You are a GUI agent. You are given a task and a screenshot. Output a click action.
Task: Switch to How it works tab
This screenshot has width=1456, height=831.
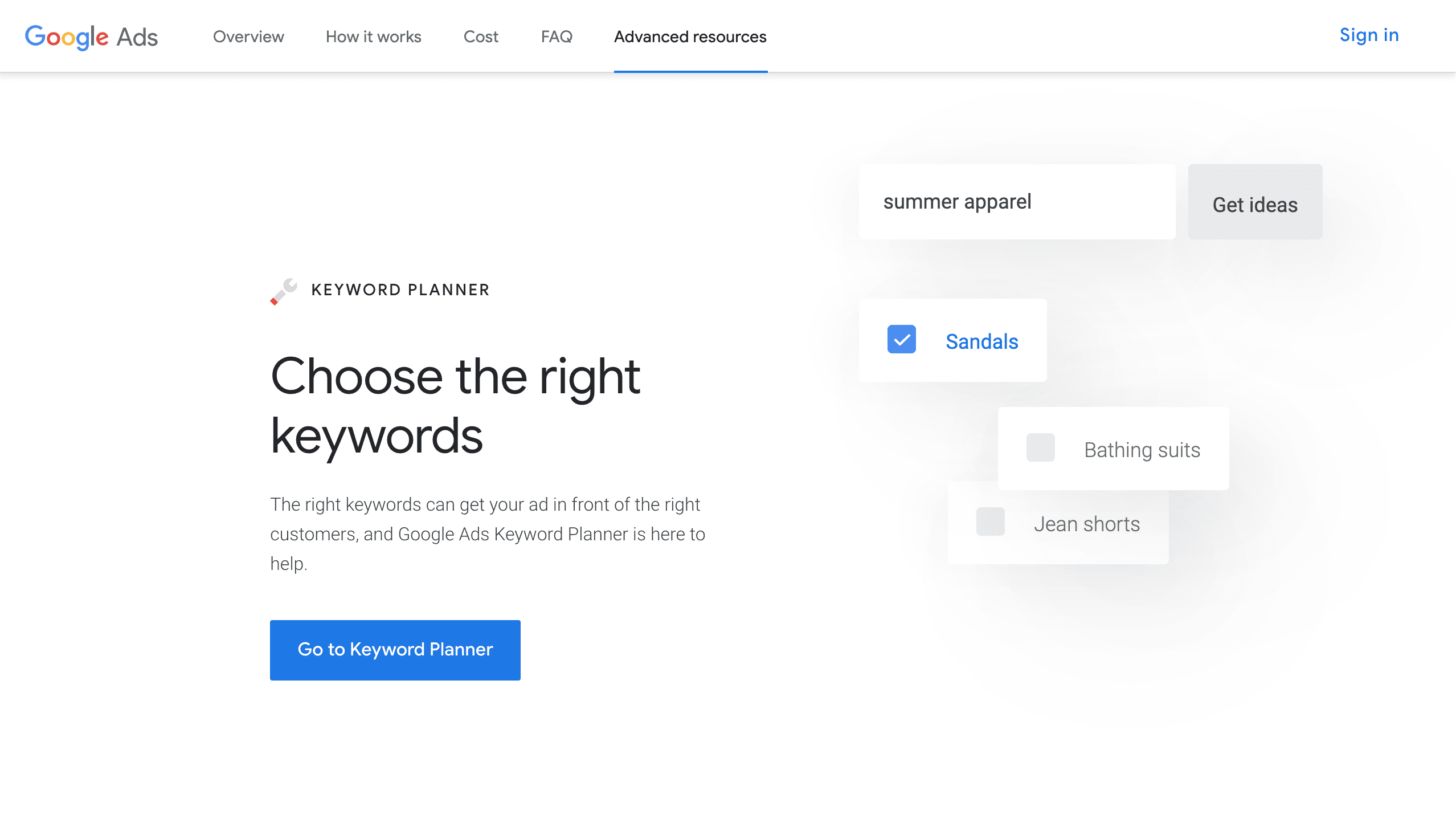(373, 37)
